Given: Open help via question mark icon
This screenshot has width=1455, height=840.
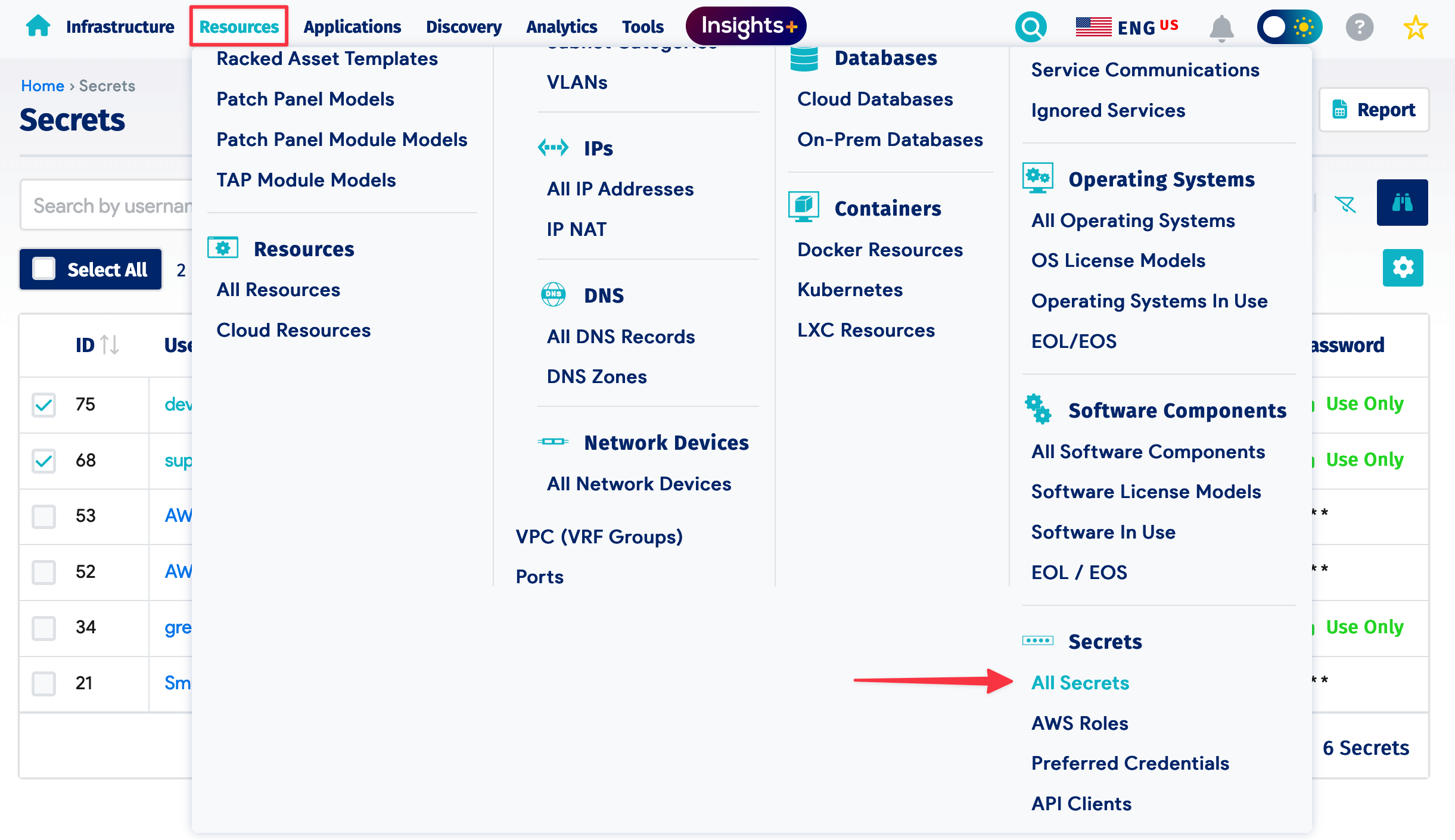Looking at the screenshot, I should tap(1359, 26).
